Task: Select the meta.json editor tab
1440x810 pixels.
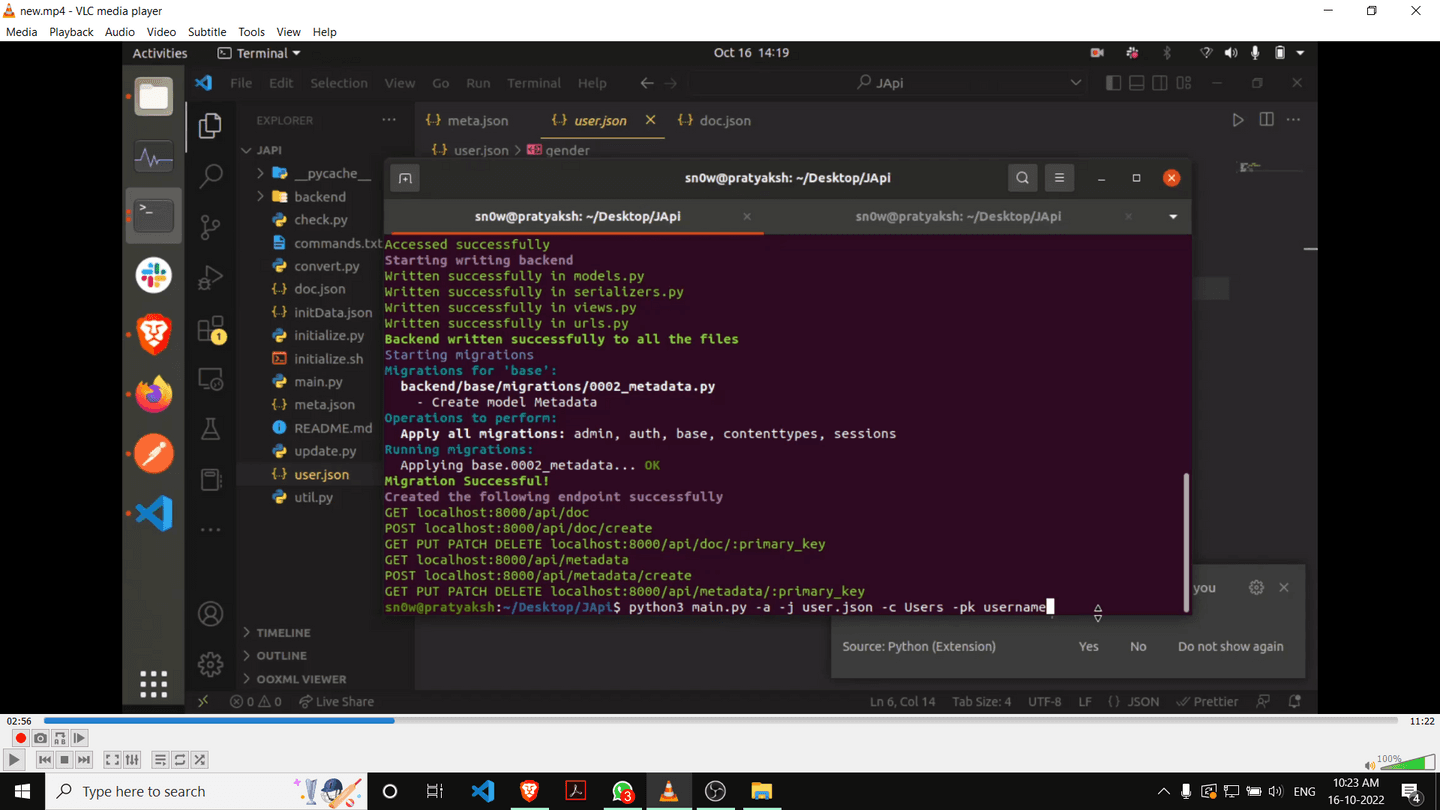Action: coord(467,121)
